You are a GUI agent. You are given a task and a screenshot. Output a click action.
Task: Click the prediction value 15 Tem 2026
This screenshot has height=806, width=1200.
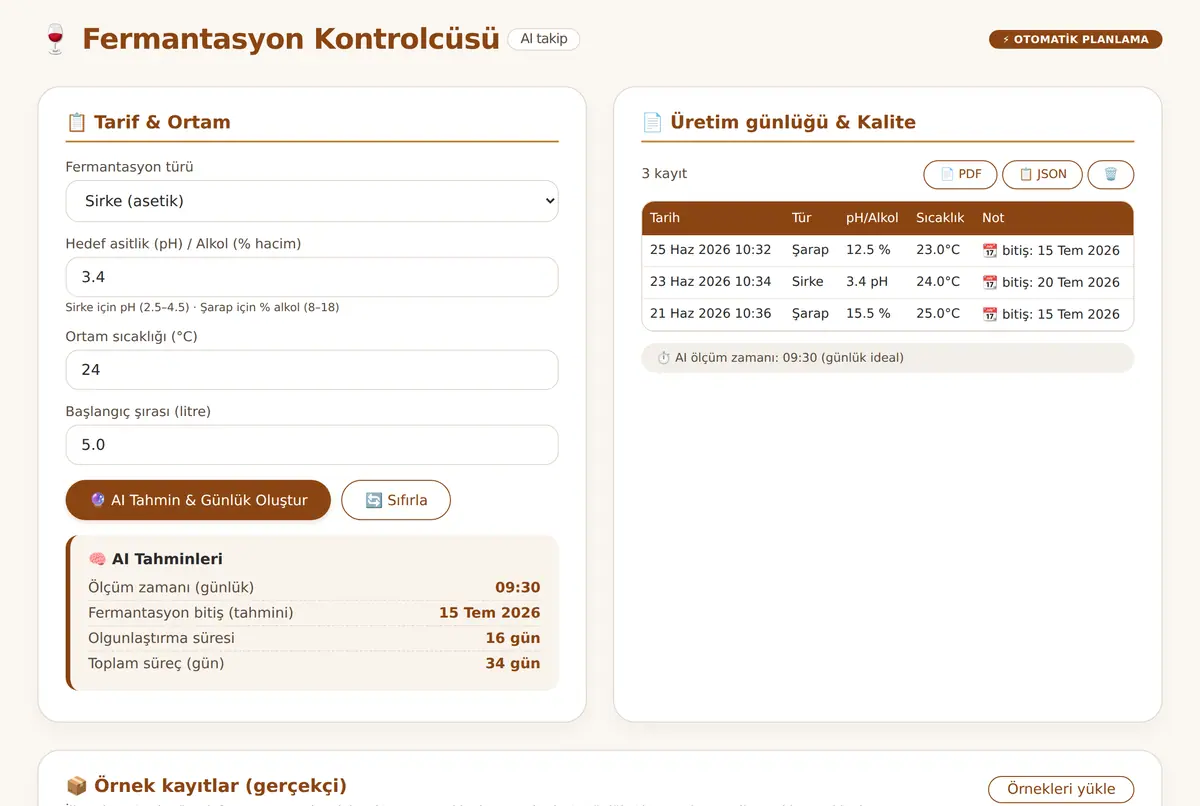pos(490,613)
